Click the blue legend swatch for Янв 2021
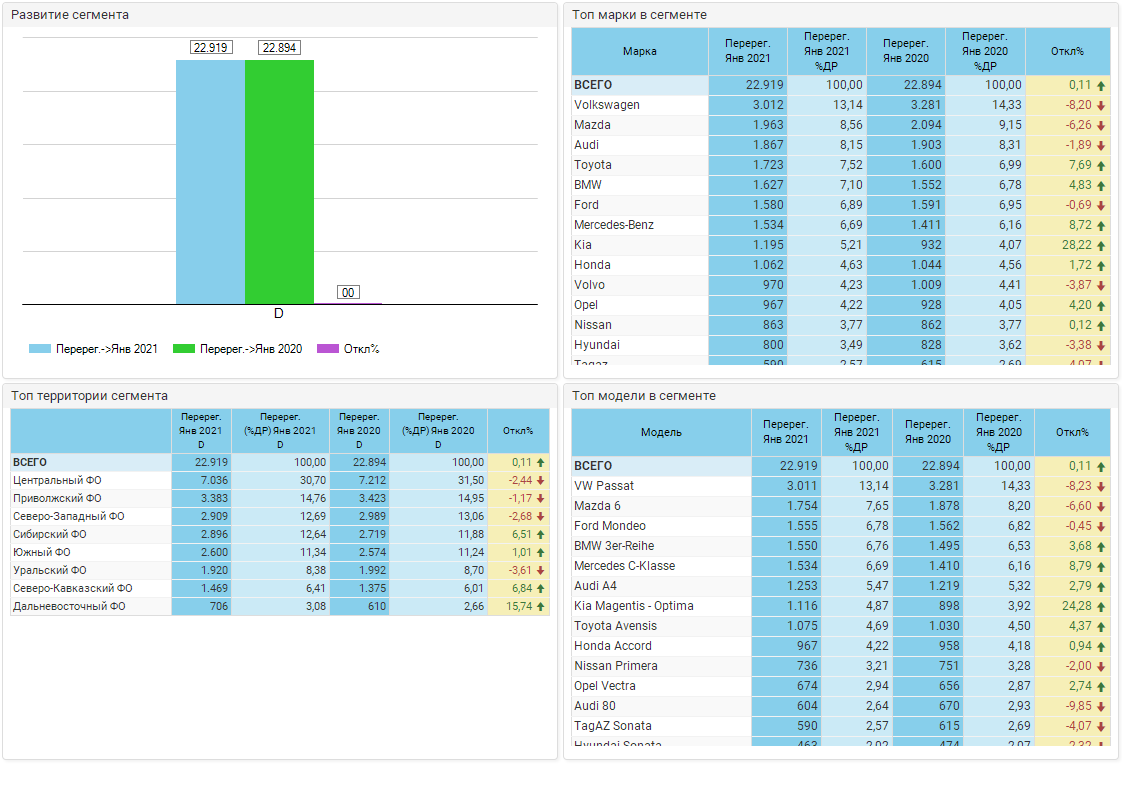 pyautogui.click(x=39, y=349)
